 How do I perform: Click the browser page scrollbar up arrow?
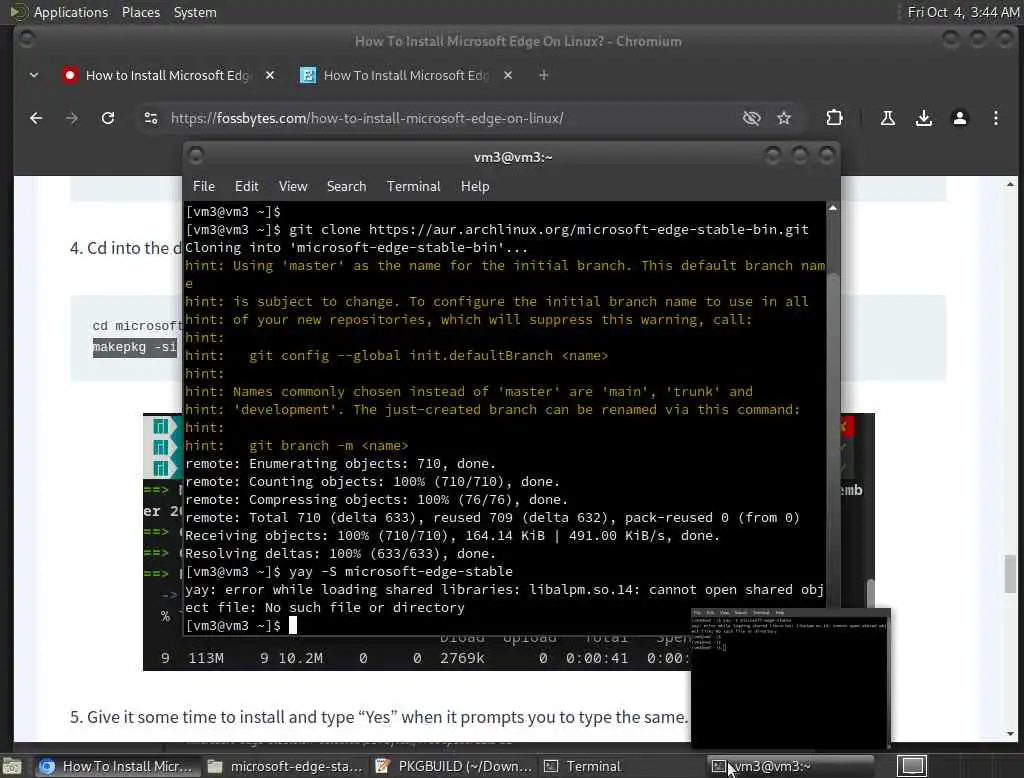pyautogui.click(x=1010, y=185)
